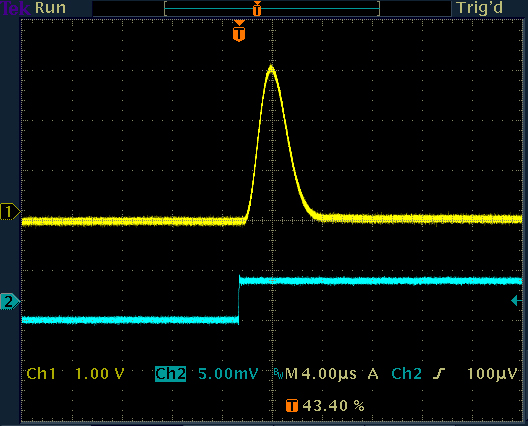This screenshot has width=528, height=426.
Task: Click the orange T icon beside 43.40 %
Action: (292, 405)
